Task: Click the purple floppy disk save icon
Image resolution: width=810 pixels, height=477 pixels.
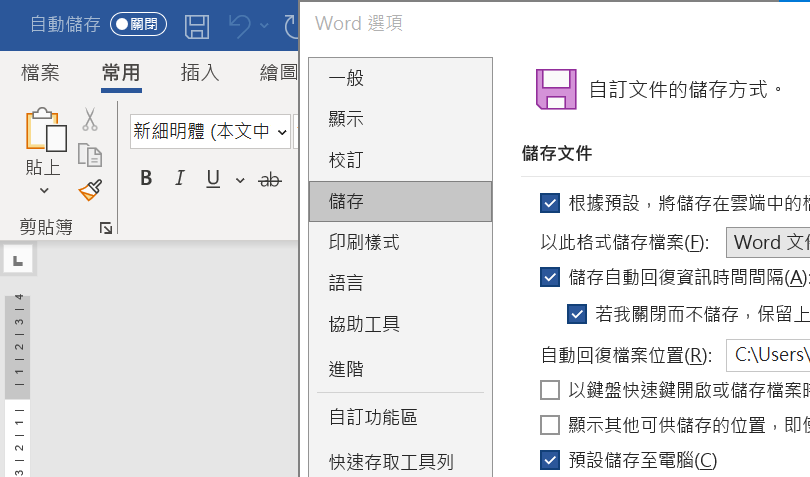Action: tap(556, 89)
